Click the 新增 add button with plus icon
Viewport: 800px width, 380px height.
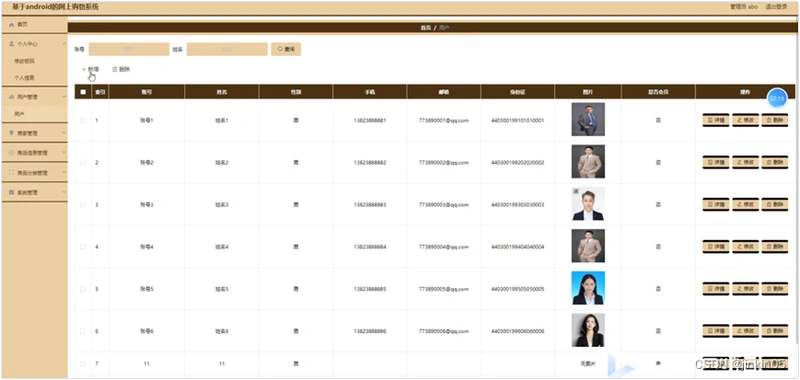[90, 69]
